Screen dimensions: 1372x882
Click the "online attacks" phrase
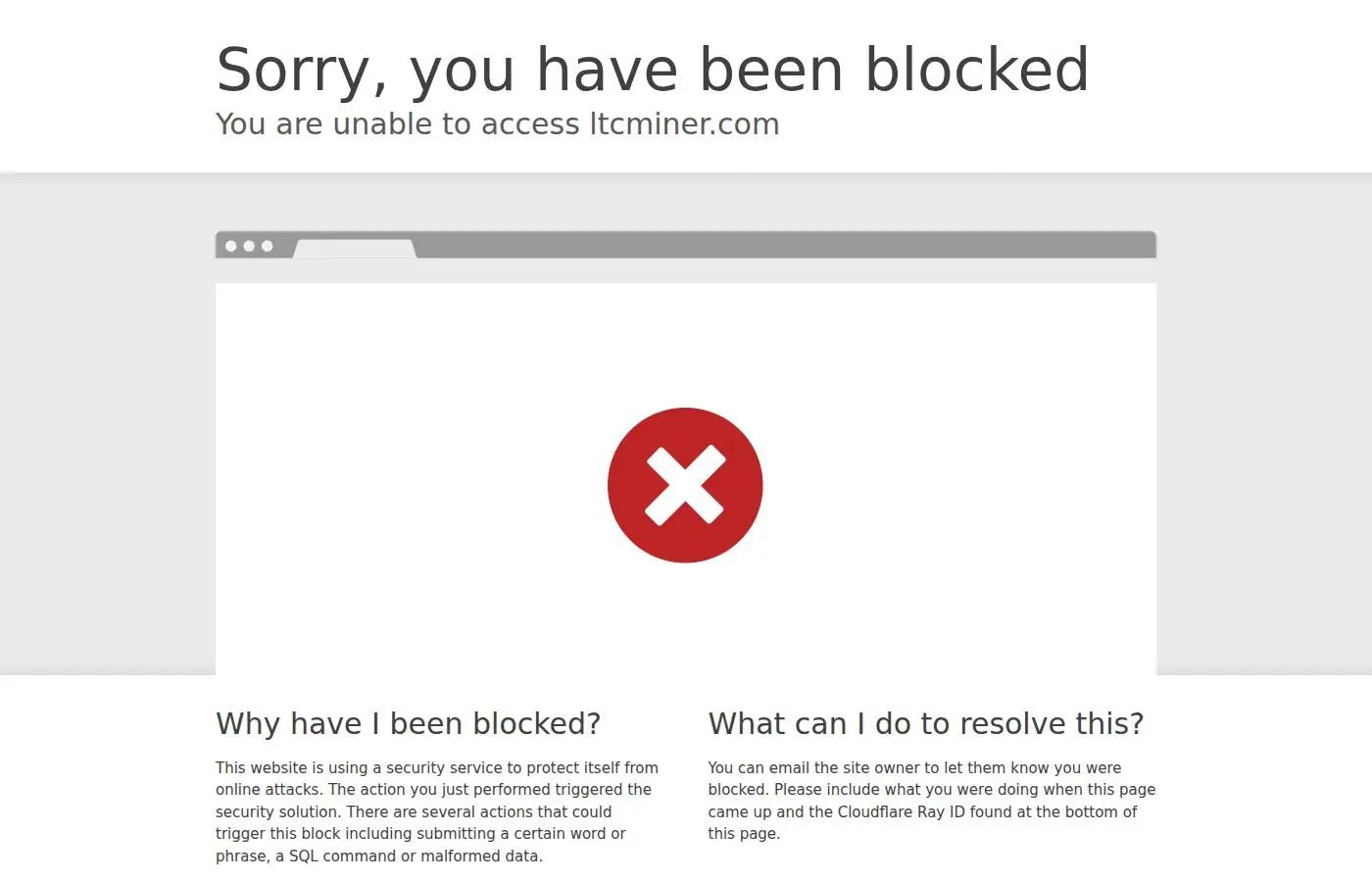(x=267, y=789)
